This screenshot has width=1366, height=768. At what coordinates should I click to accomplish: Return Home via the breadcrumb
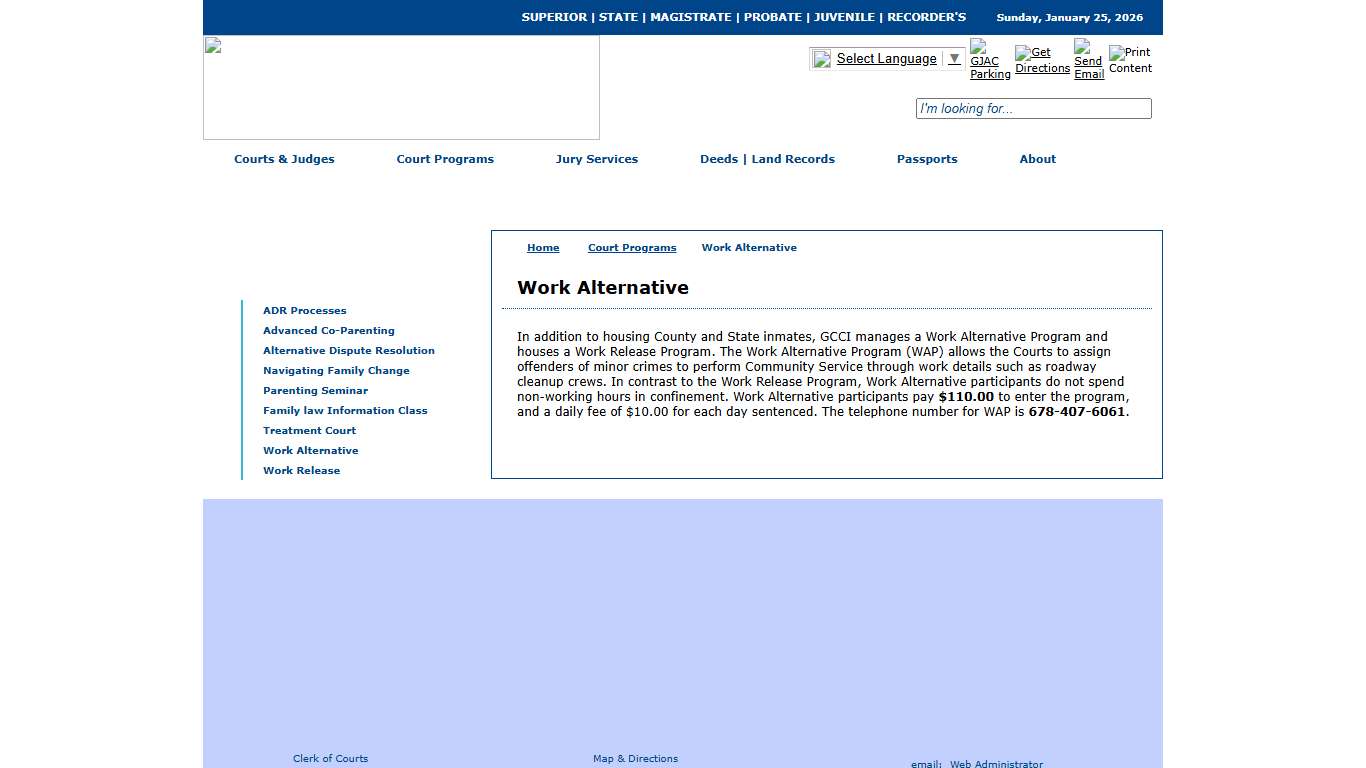(x=543, y=247)
